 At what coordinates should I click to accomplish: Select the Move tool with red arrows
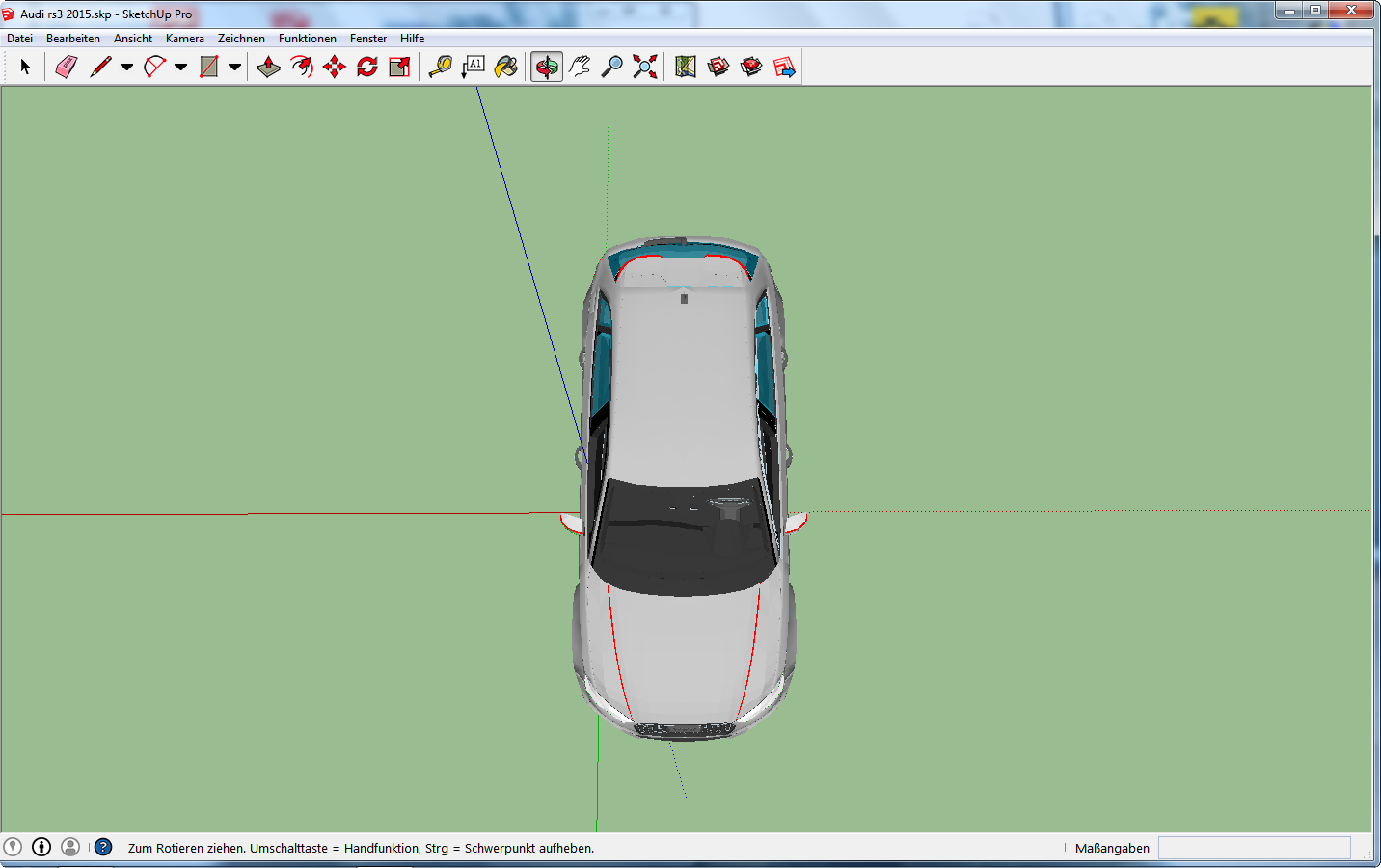pyautogui.click(x=335, y=67)
